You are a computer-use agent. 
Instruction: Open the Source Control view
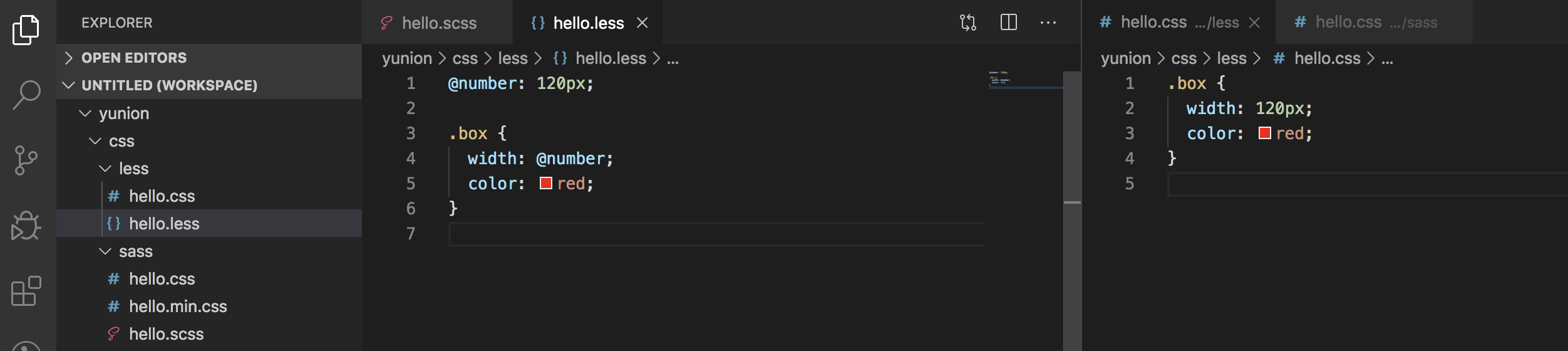click(x=26, y=160)
